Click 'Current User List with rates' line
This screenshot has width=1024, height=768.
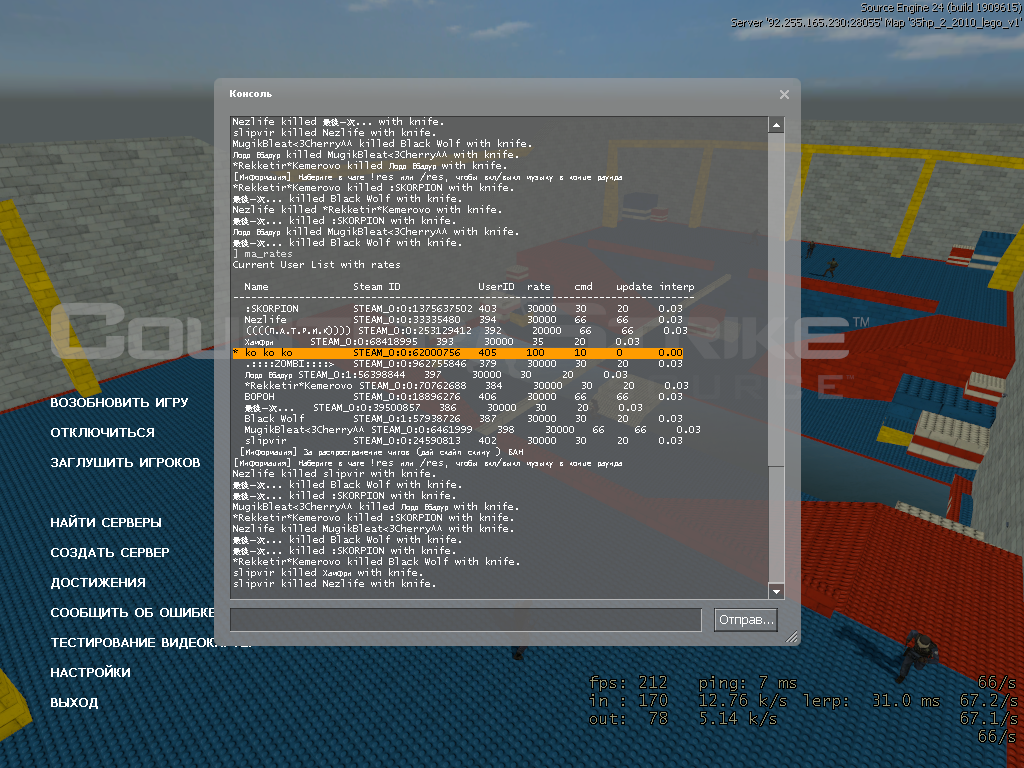pos(317,265)
